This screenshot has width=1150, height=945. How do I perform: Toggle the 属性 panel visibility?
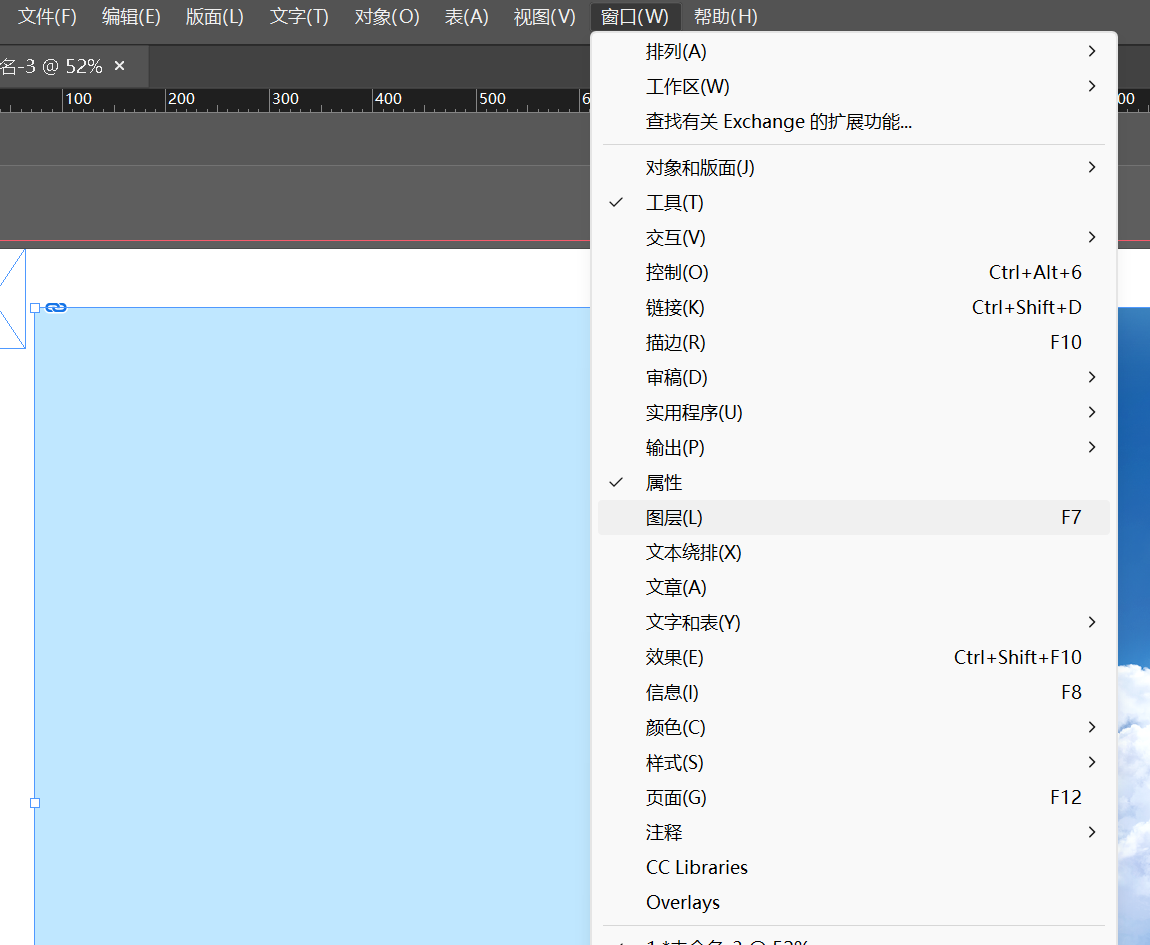pos(664,483)
